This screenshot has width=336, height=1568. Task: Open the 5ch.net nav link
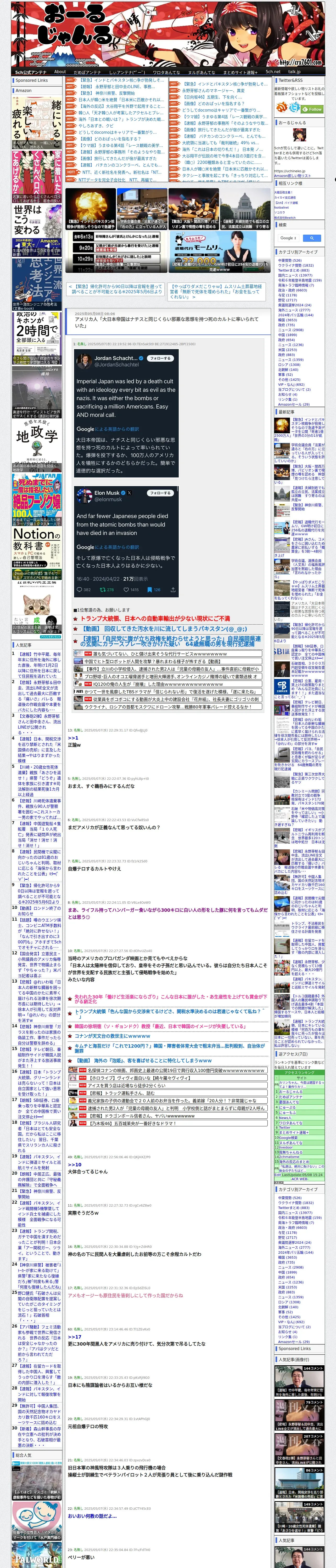[x=273, y=72]
